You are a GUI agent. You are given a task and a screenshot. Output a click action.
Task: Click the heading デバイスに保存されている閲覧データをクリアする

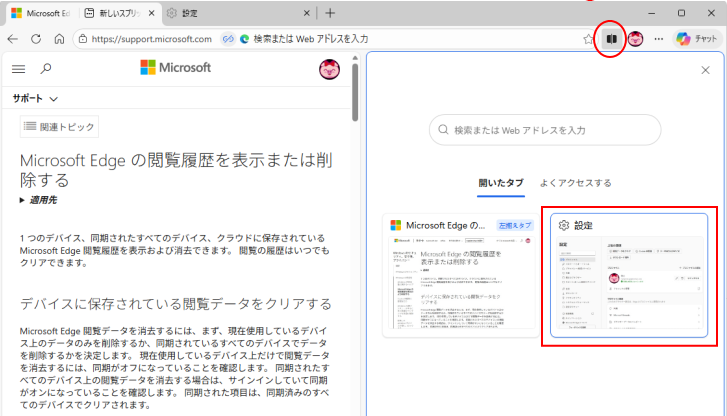coord(176,304)
